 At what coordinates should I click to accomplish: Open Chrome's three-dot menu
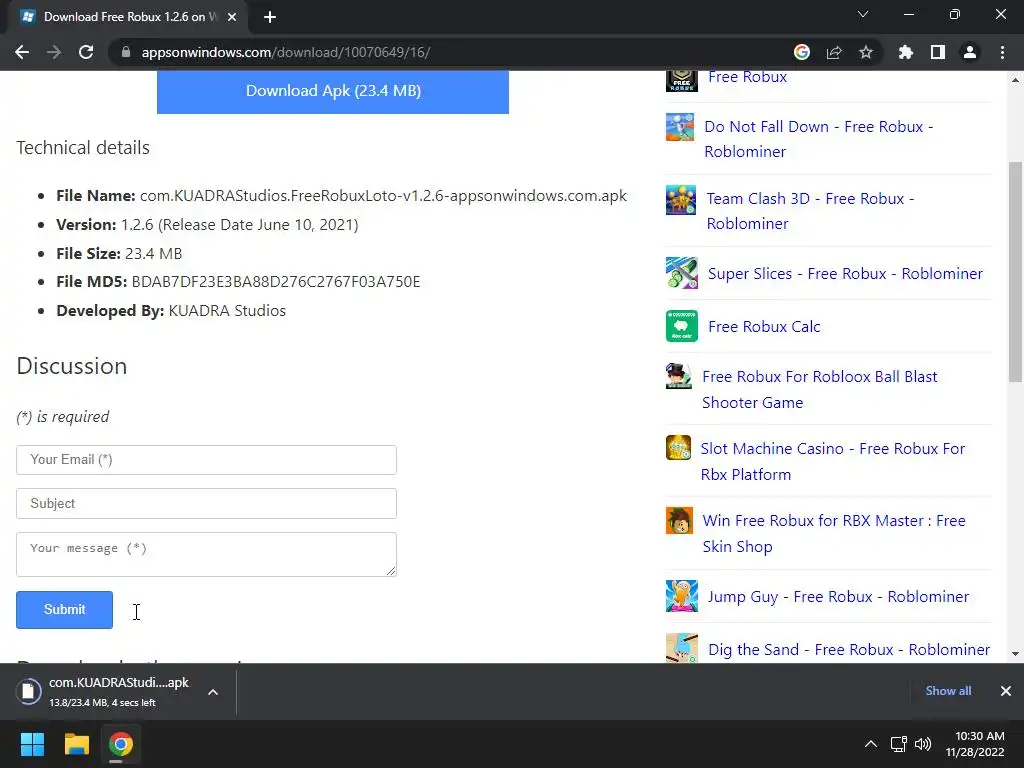click(1002, 52)
